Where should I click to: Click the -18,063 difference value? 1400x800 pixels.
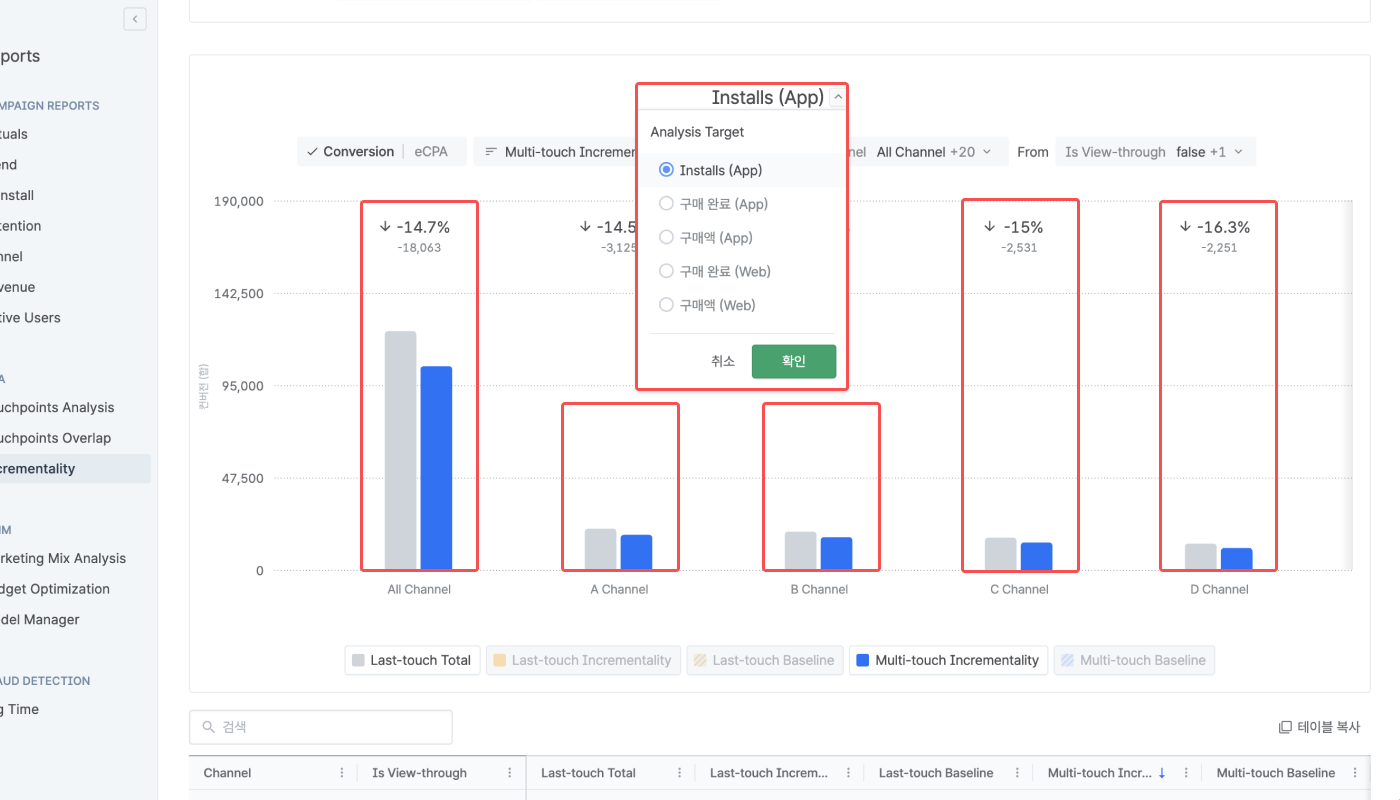(419, 248)
